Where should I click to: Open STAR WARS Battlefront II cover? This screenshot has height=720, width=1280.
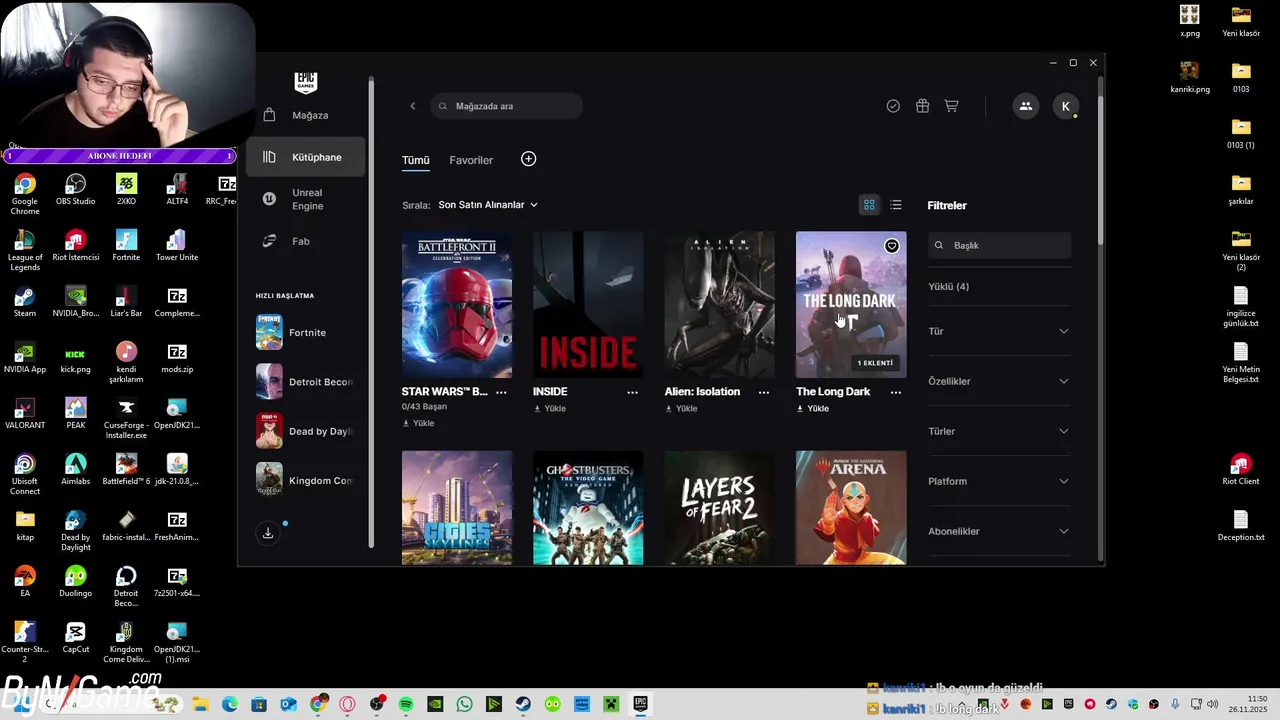click(x=457, y=305)
